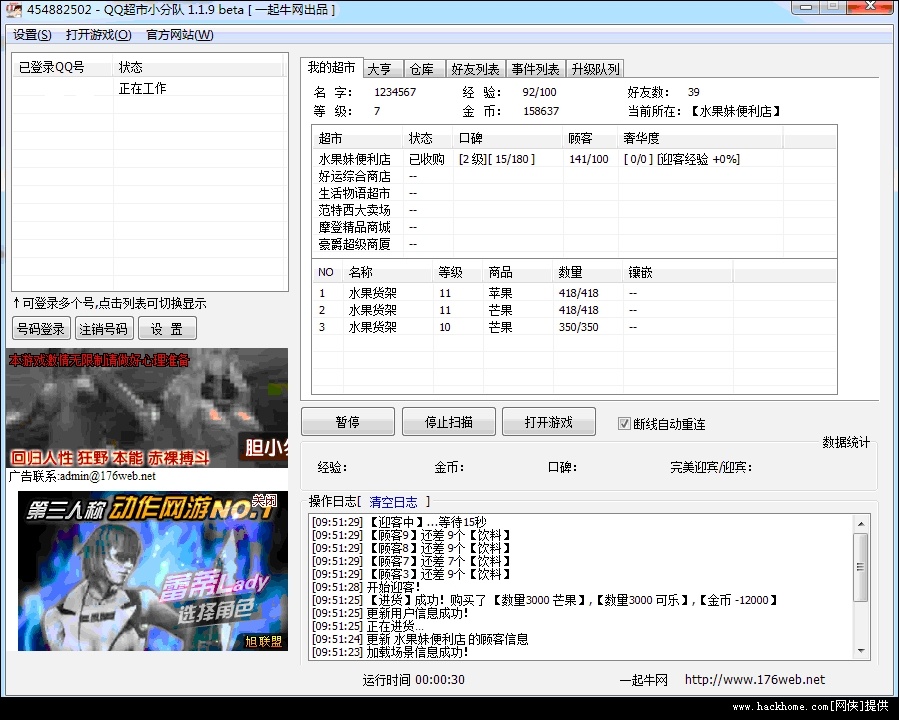Click the 号码登录 button

pyautogui.click(x=41, y=328)
